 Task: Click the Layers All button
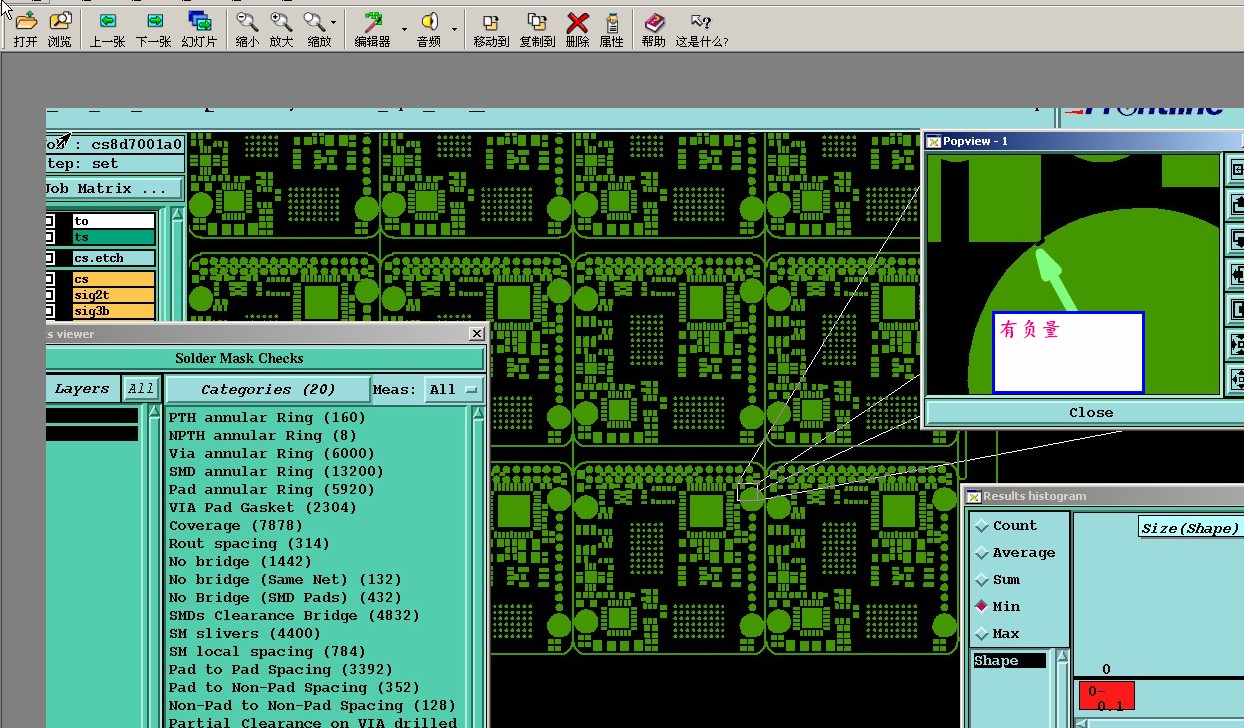pyautogui.click(x=141, y=389)
